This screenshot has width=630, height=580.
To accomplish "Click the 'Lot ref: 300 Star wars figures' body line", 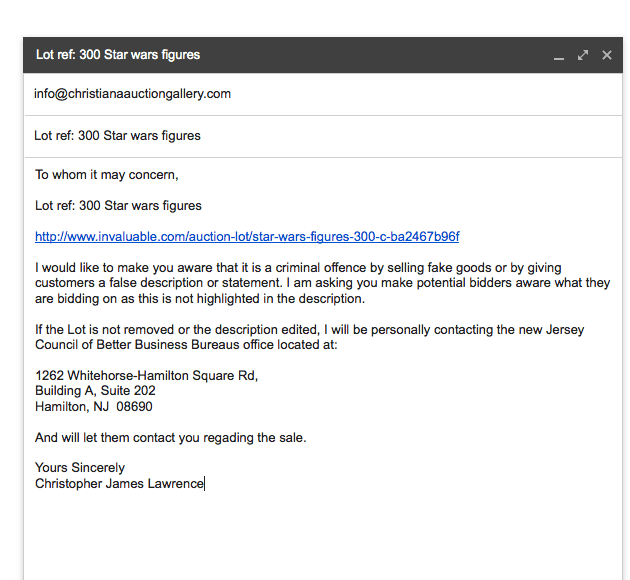I will tap(118, 206).
